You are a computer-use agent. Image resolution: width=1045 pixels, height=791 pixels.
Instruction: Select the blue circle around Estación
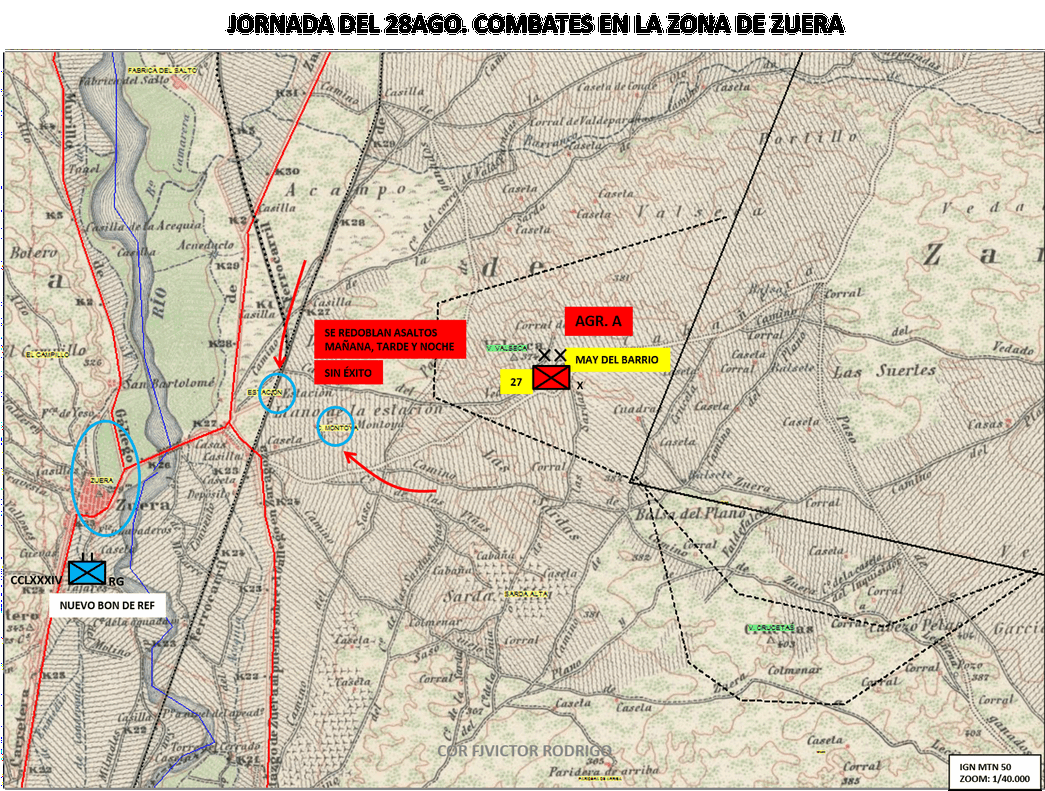(277, 393)
